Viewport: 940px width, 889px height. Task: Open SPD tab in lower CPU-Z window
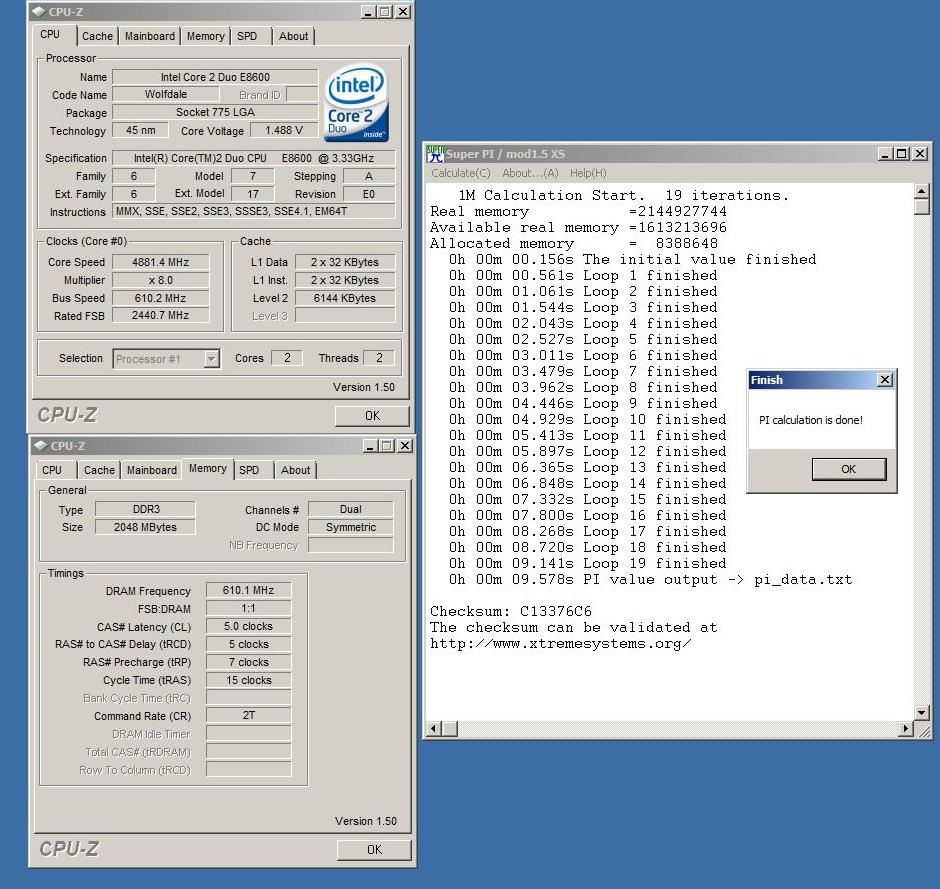pos(249,470)
